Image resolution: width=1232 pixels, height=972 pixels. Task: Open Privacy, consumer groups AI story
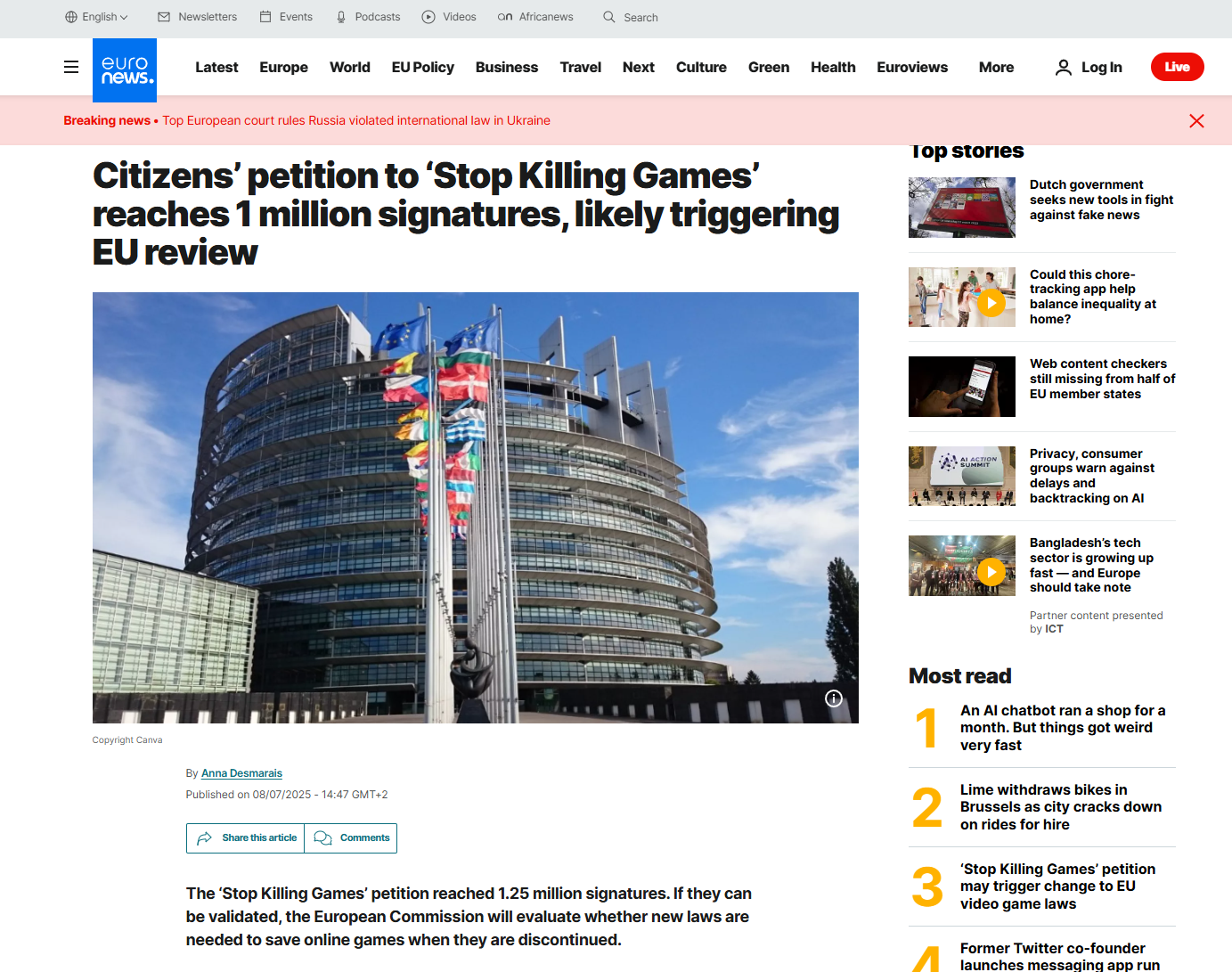1092,476
